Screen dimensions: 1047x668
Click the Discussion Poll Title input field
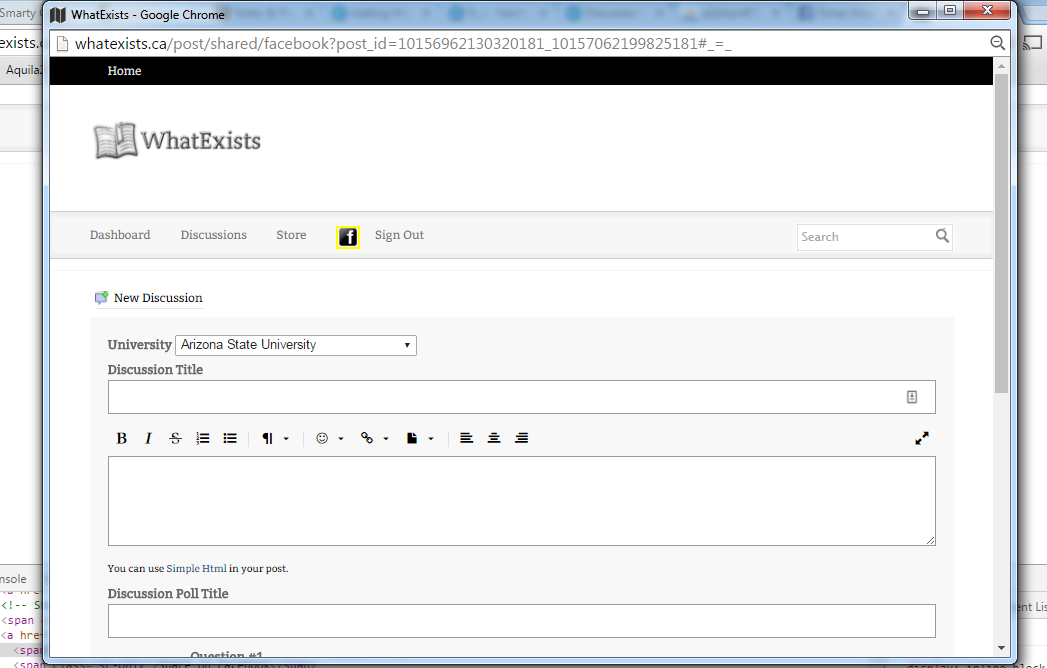tap(521, 621)
